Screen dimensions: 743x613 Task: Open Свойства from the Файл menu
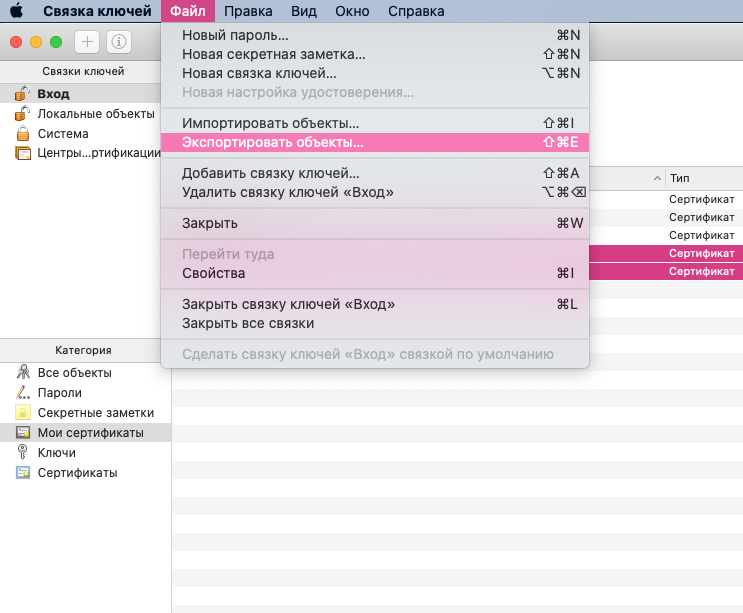coord(375,273)
